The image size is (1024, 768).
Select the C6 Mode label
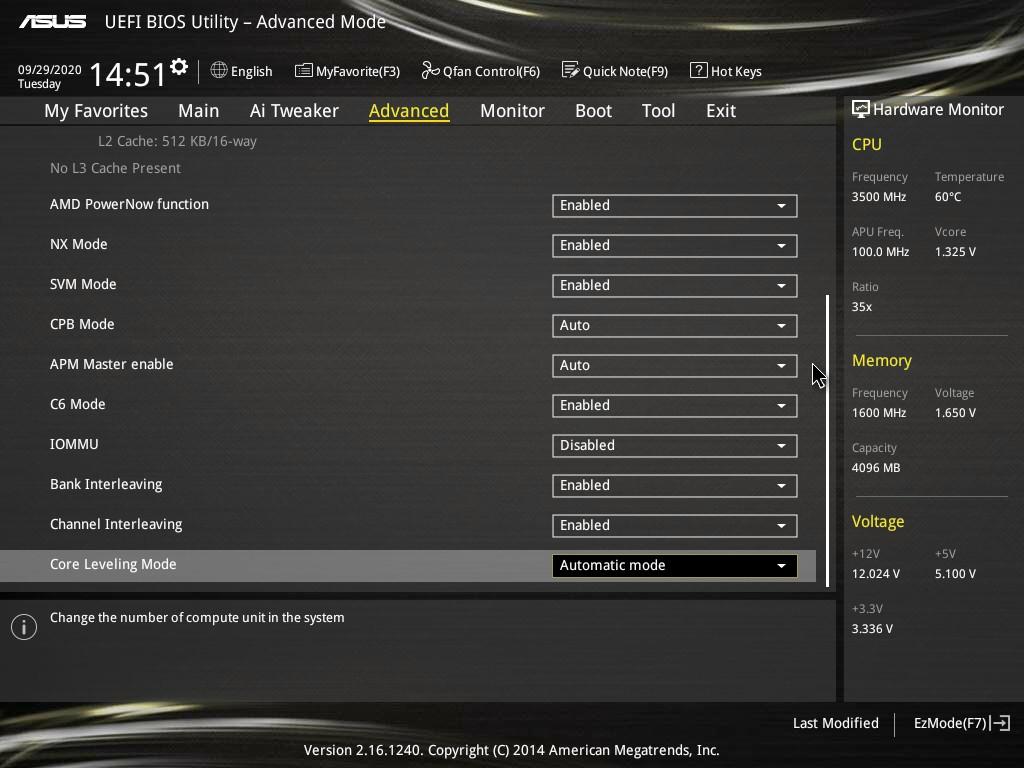(x=78, y=404)
